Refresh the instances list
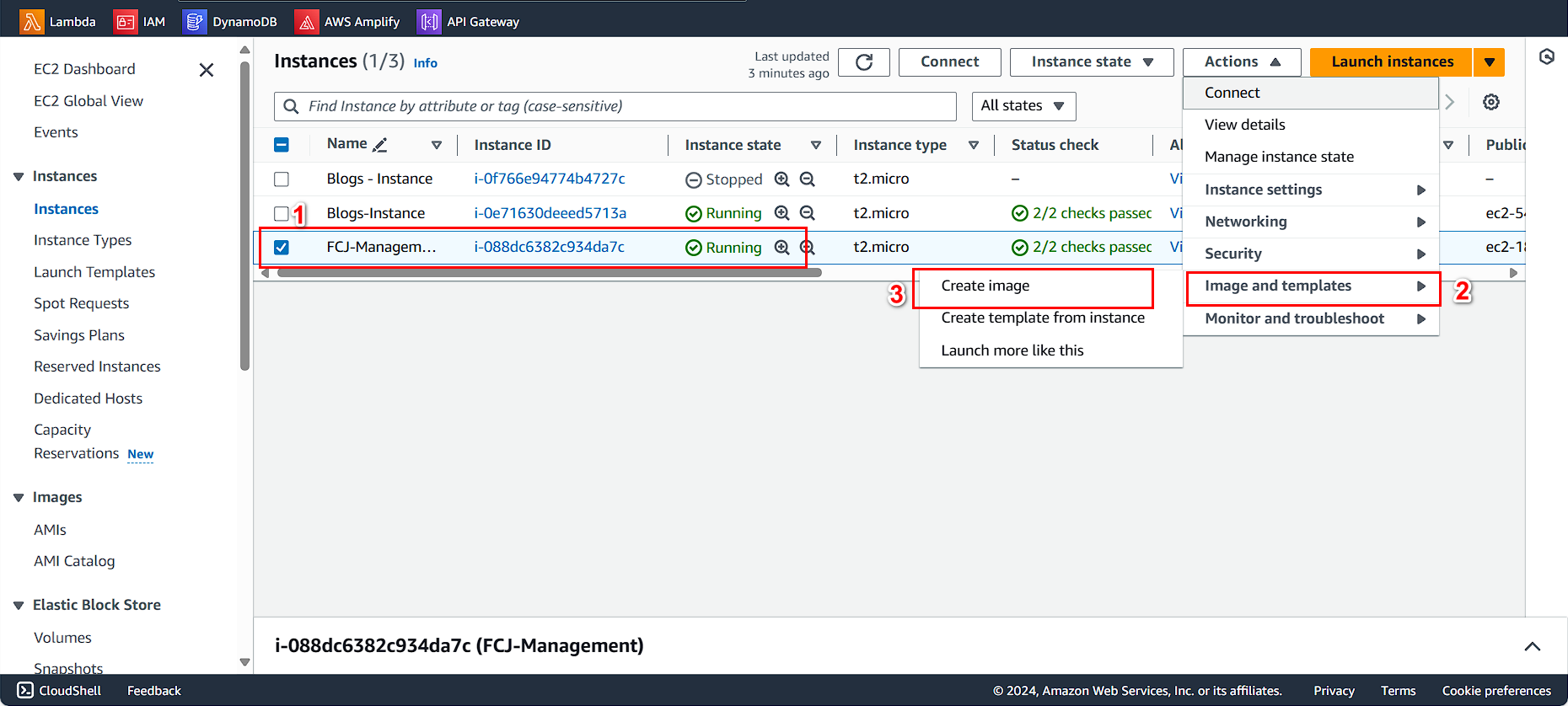Screen dimensions: 1568x706 coord(864,62)
